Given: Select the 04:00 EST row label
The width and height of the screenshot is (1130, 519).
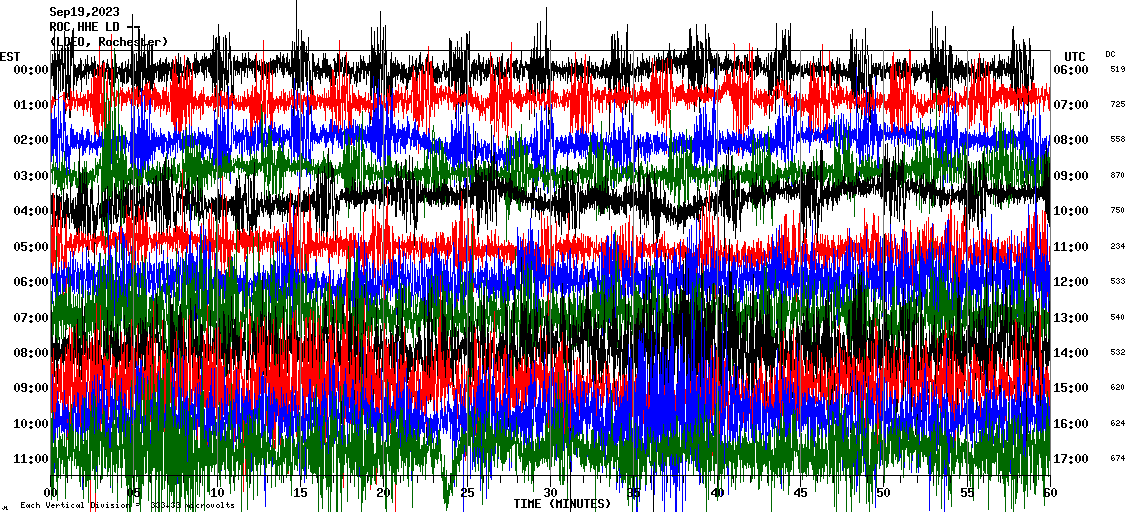Looking at the screenshot, I should [x=31, y=210].
